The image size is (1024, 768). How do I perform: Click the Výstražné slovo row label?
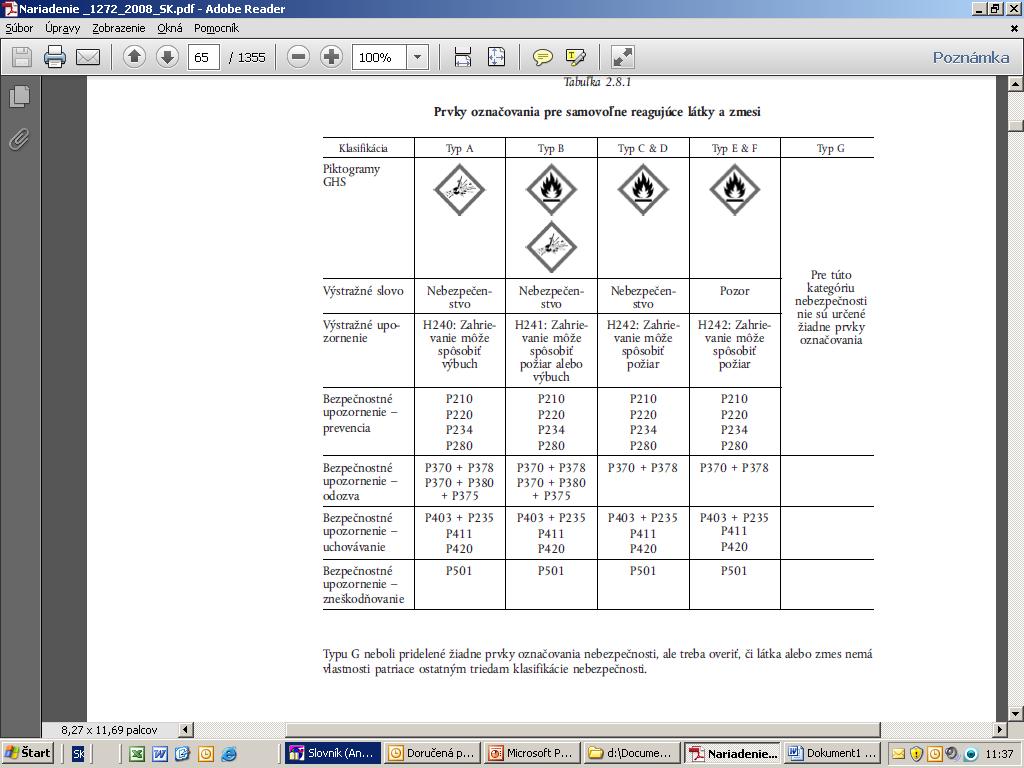[363, 291]
